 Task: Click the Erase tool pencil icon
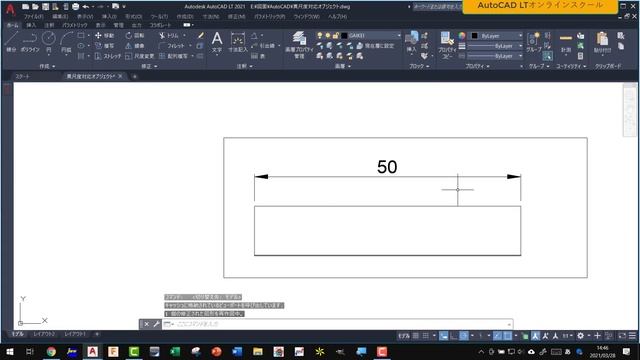(200, 36)
